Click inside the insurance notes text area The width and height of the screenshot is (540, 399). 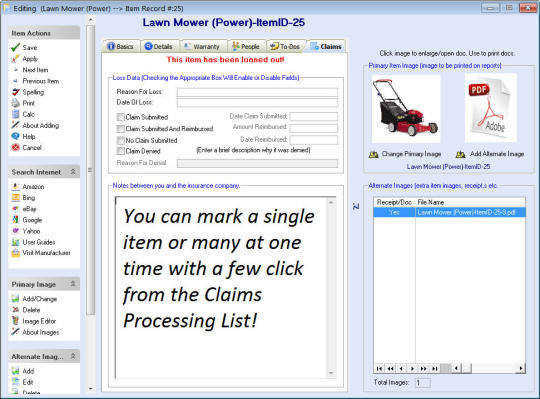point(221,287)
